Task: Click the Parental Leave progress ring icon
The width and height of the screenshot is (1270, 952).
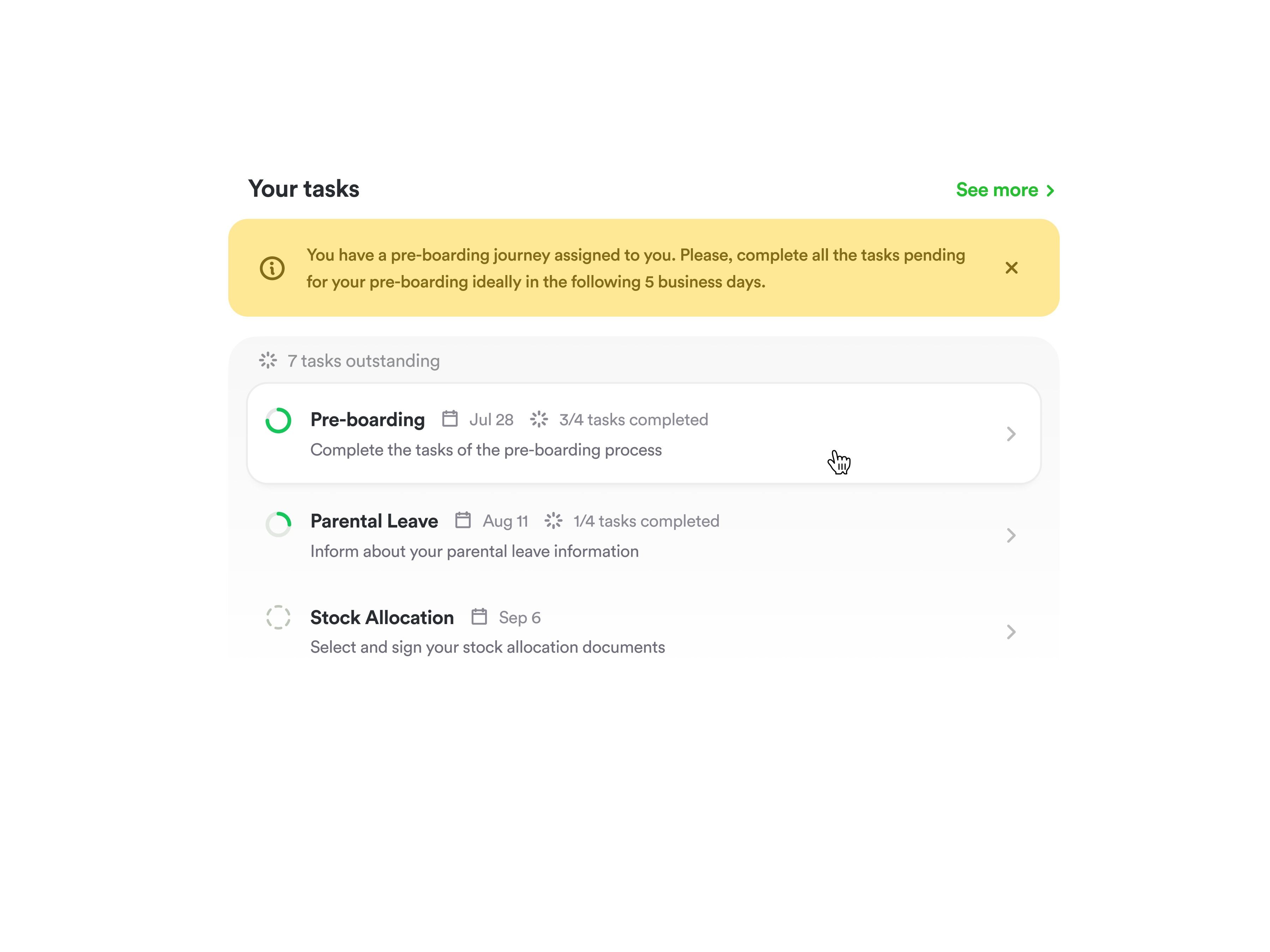Action: 278,523
